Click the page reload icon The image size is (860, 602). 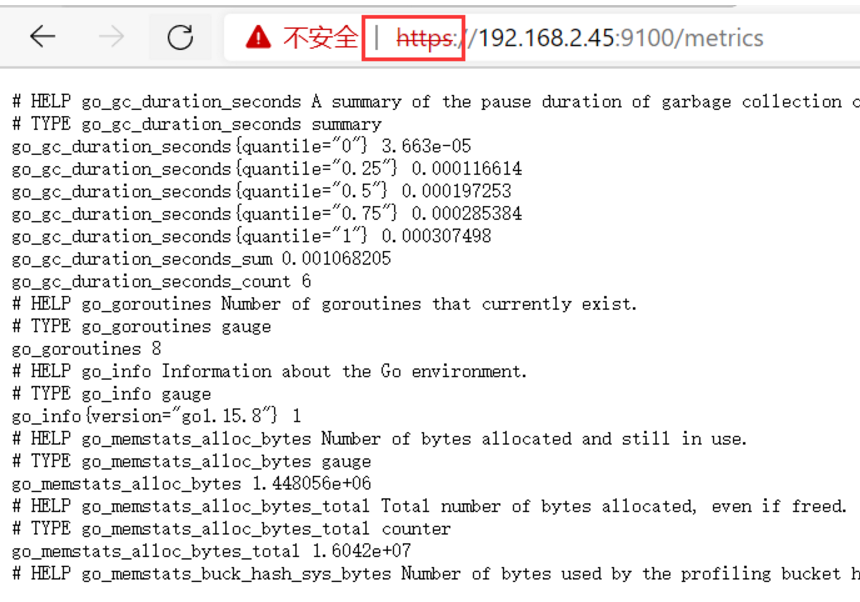pyautogui.click(x=179, y=37)
